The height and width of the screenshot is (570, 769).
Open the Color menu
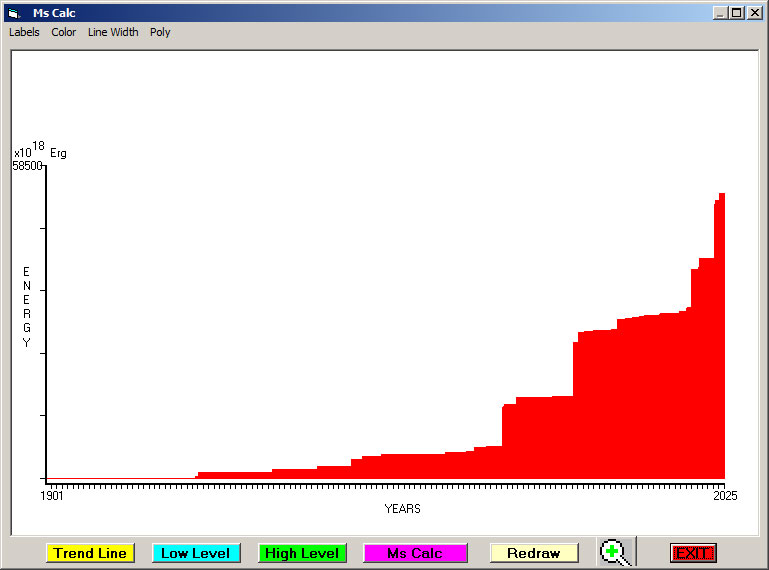tap(64, 32)
